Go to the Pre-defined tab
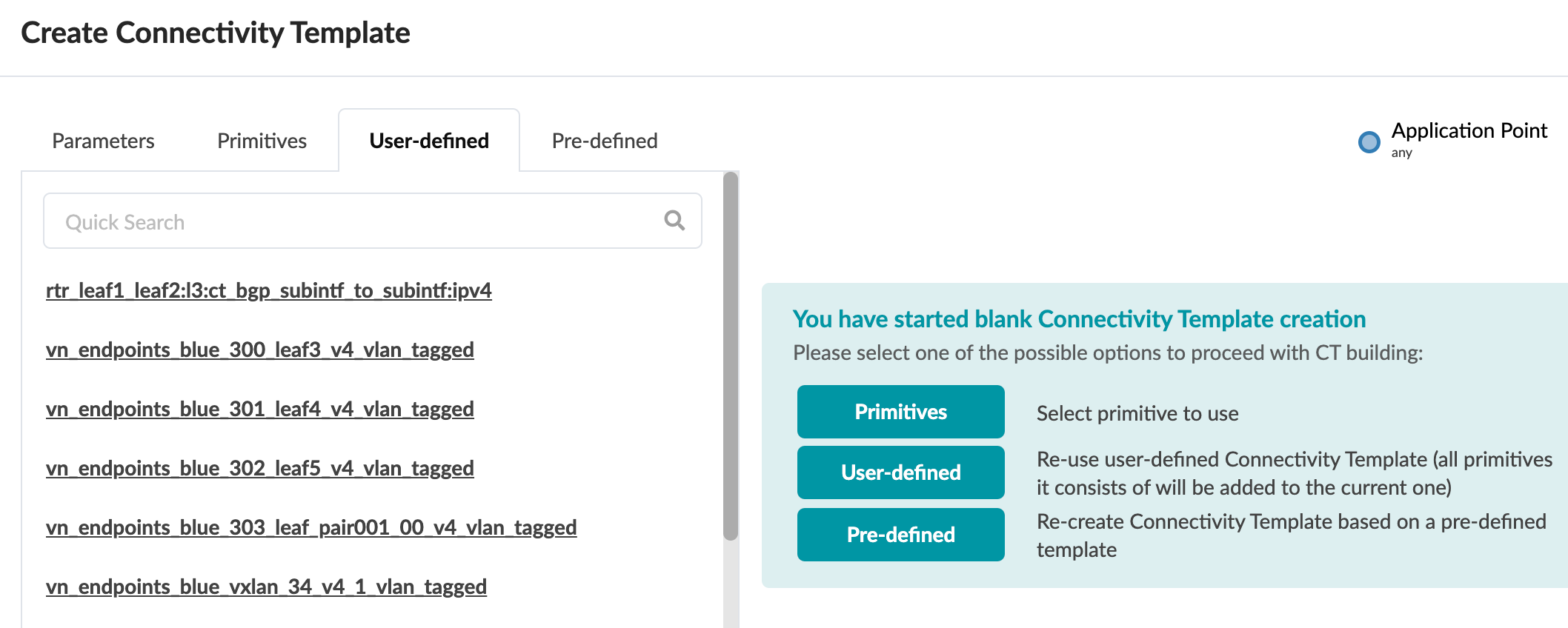Image resolution: width=1568 pixels, height=628 pixels. [605, 141]
